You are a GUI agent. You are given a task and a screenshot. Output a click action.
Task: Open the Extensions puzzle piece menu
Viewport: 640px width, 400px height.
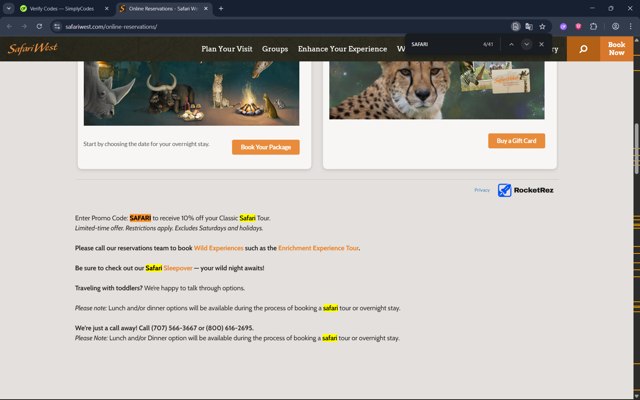click(x=593, y=27)
